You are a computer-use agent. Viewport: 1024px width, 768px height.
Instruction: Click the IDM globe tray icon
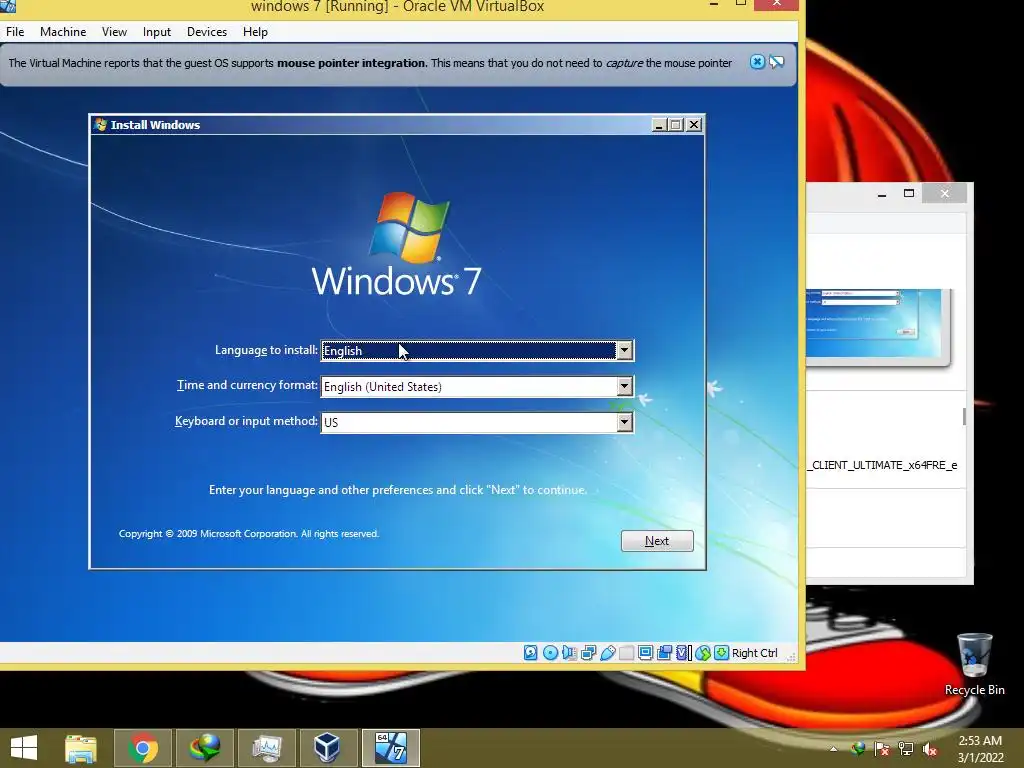(x=858, y=749)
